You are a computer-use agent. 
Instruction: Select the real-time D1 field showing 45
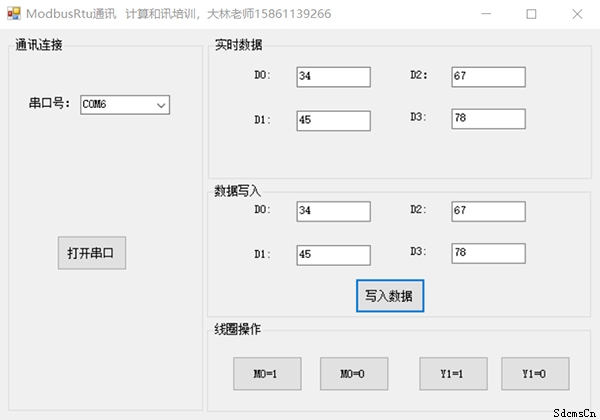pyautogui.click(x=333, y=121)
